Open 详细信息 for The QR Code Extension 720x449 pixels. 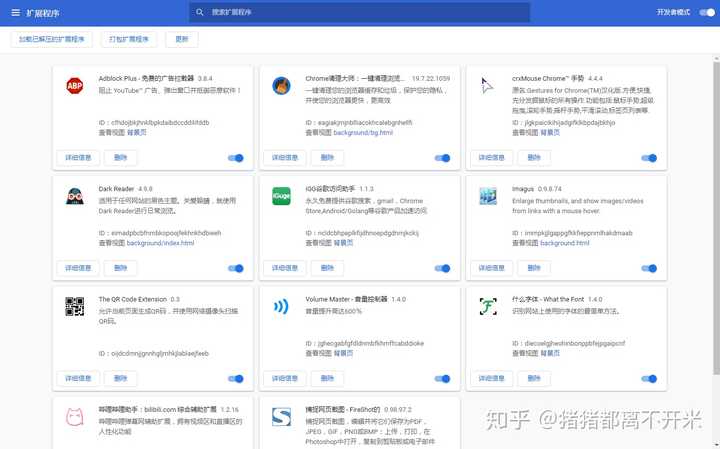tap(78, 378)
